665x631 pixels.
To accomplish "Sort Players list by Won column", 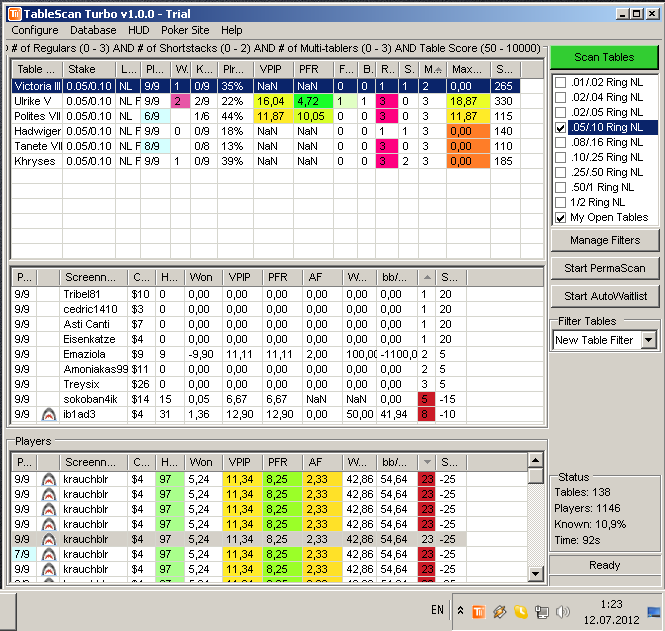I will (204, 462).
